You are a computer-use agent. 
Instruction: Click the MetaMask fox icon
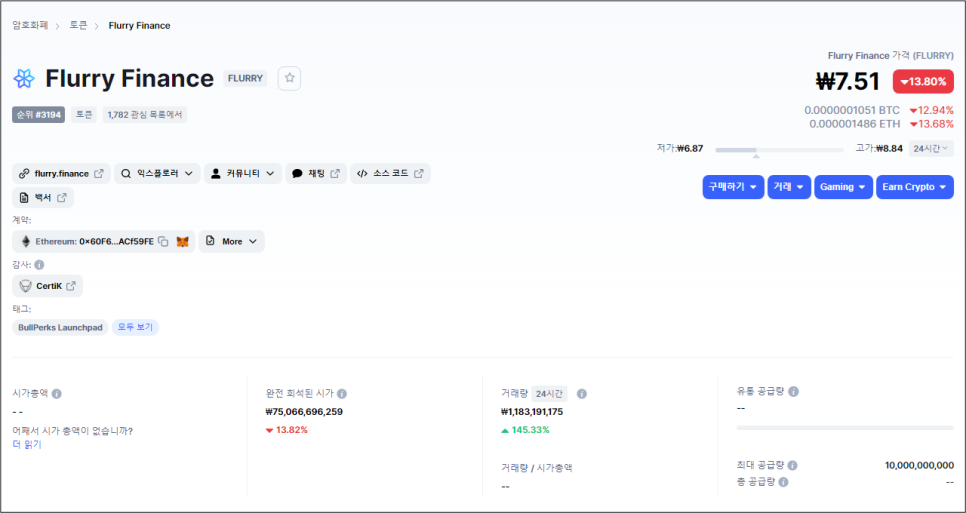183,241
